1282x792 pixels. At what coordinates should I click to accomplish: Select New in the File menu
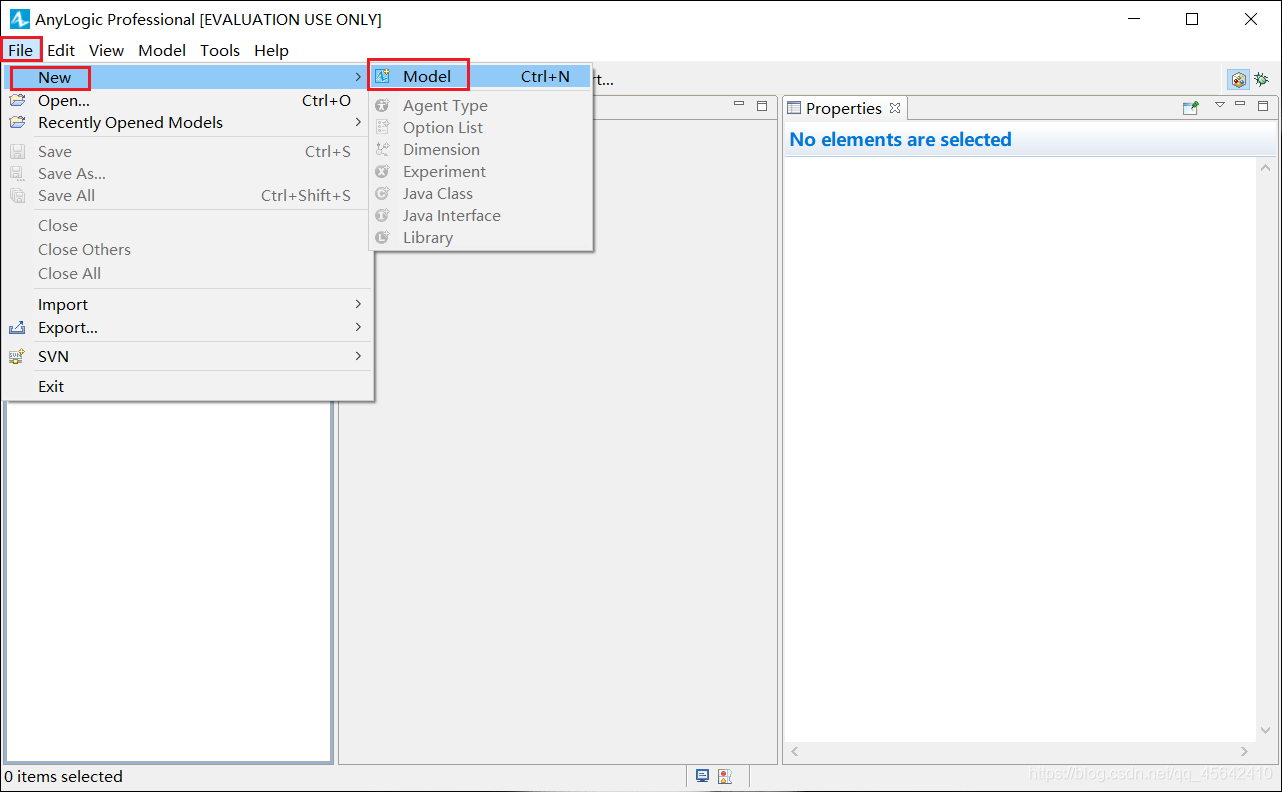coord(188,77)
